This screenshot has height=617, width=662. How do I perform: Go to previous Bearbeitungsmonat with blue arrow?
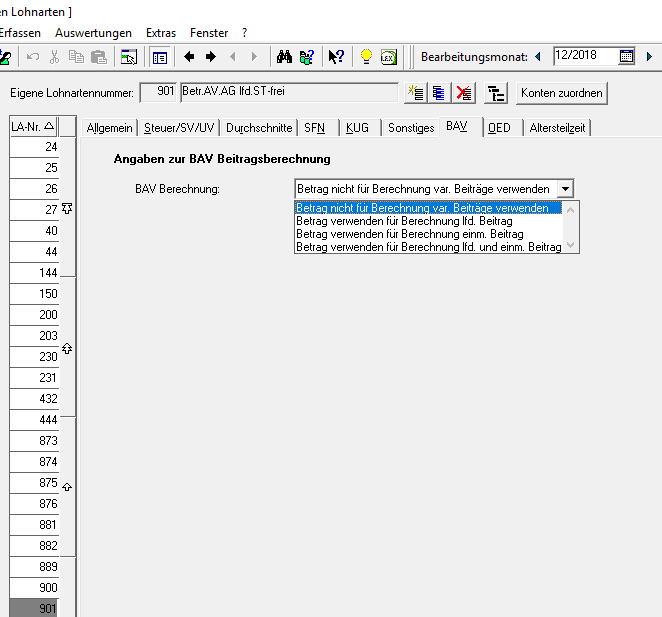coord(538,56)
